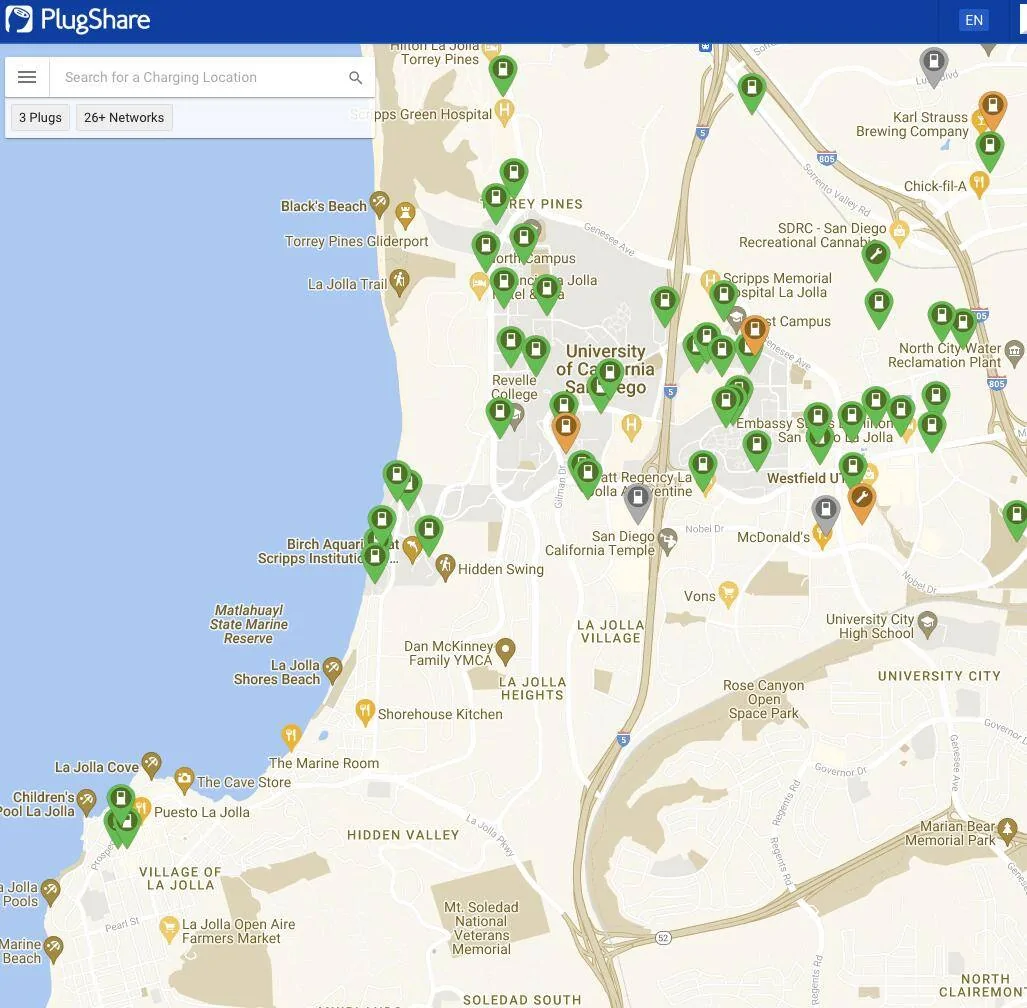Click the La Jolla Trail hiking marker
The width and height of the screenshot is (1027, 1008).
[x=399, y=282]
